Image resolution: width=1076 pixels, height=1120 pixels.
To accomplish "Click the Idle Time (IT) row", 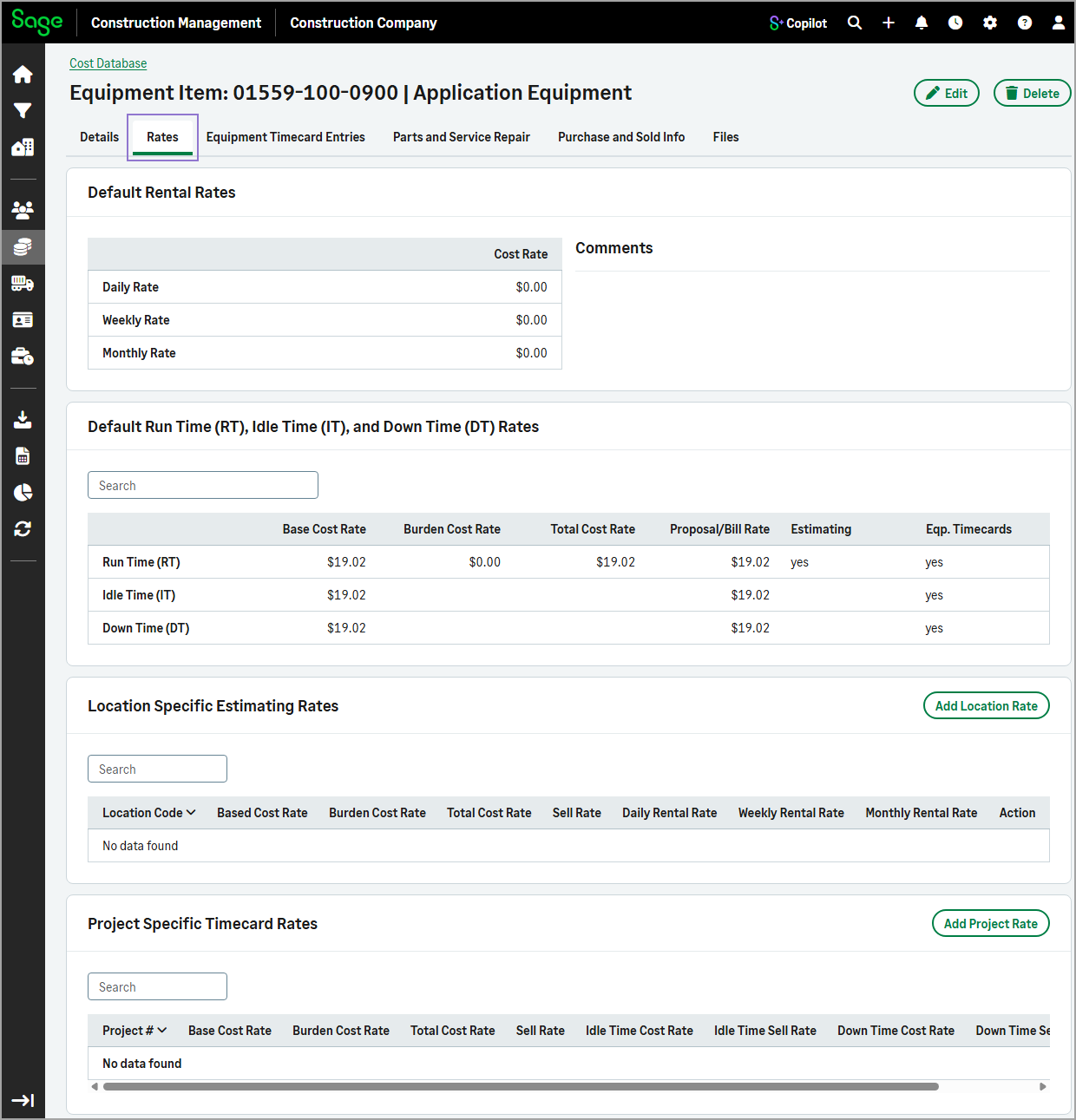I will (x=568, y=595).
